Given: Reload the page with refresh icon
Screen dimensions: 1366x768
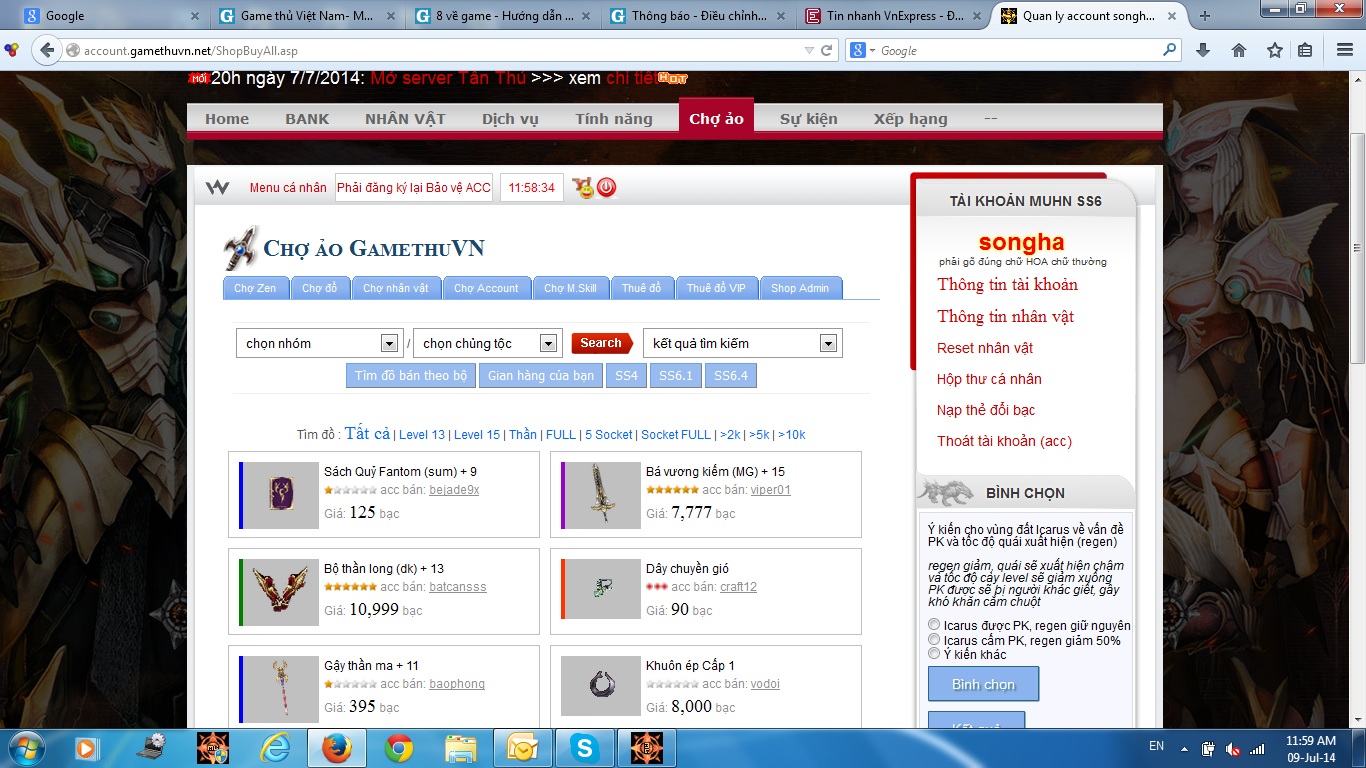Looking at the screenshot, I should [827, 50].
